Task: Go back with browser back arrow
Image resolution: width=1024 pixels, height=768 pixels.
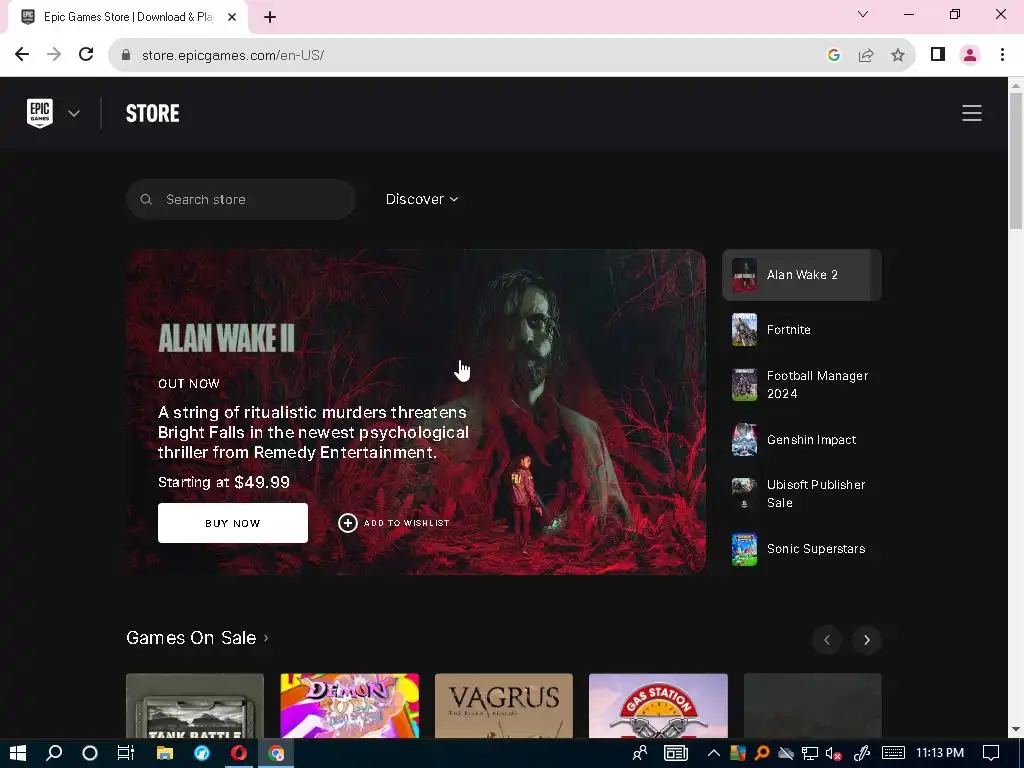Action: pos(22,54)
